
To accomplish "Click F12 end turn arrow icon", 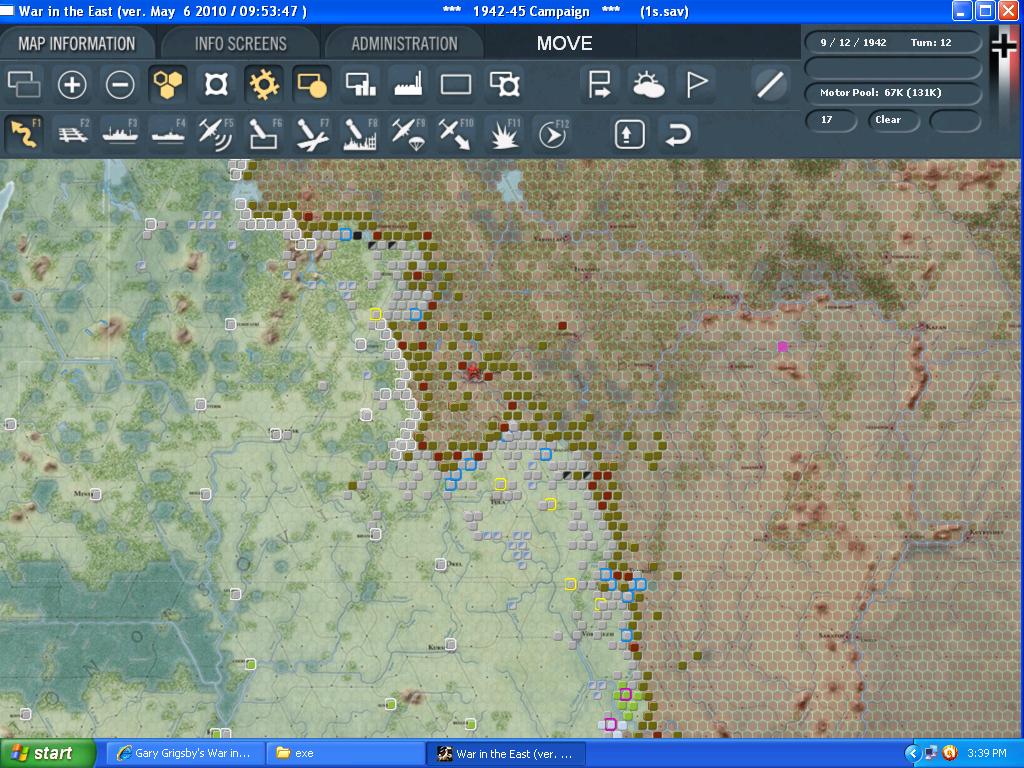I will point(552,134).
